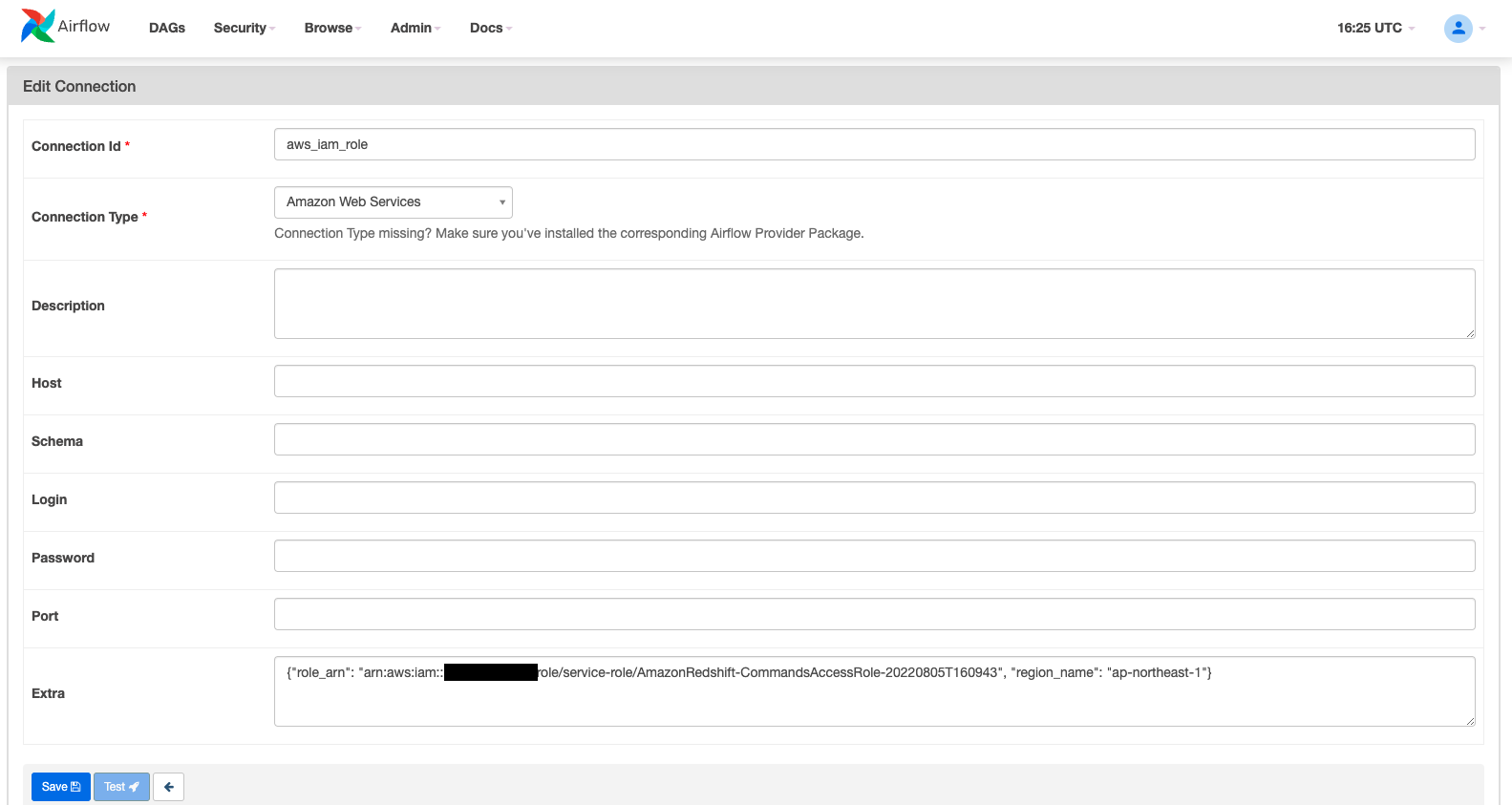The width and height of the screenshot is (1512, 805).
Task: Click the Connection Type label
Action: [x=85, y=217]
